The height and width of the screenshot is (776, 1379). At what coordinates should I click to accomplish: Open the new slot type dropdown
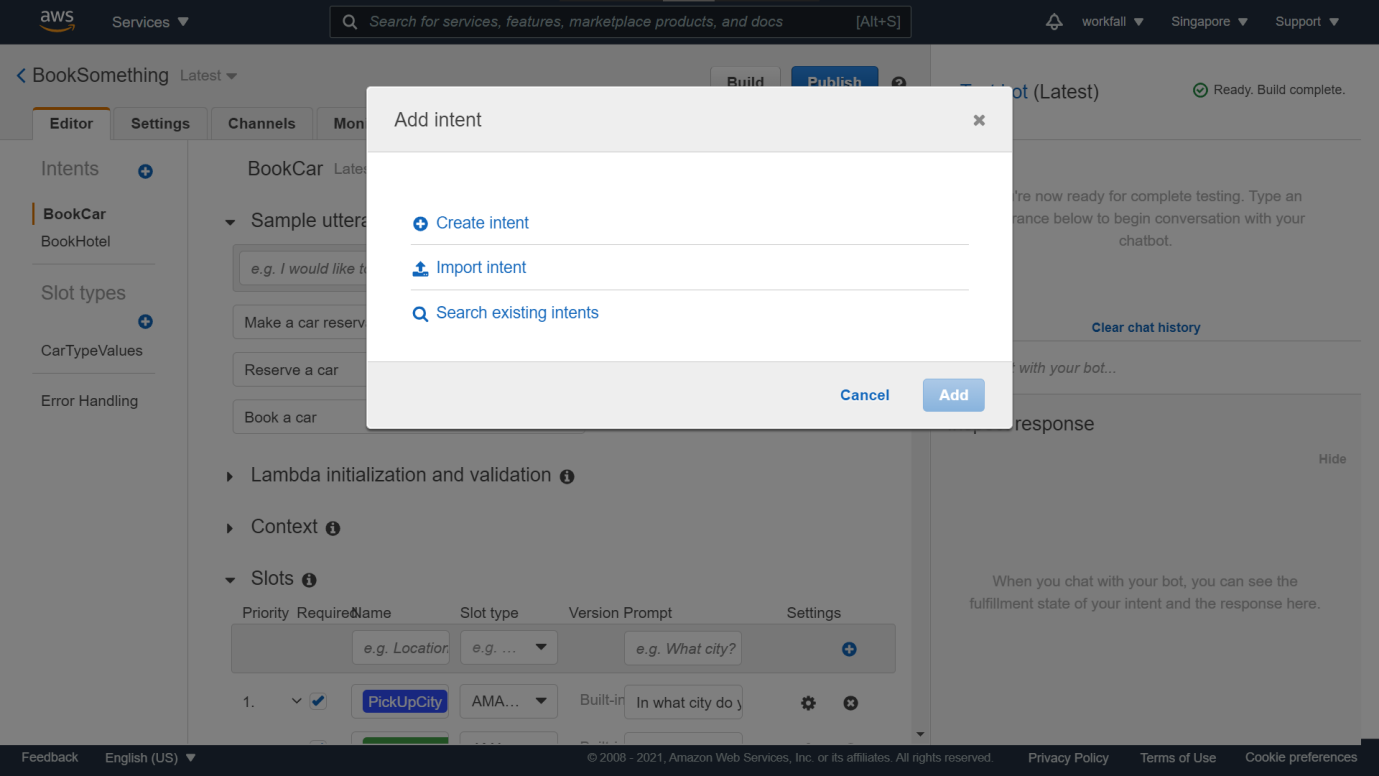tap(508, 647)
